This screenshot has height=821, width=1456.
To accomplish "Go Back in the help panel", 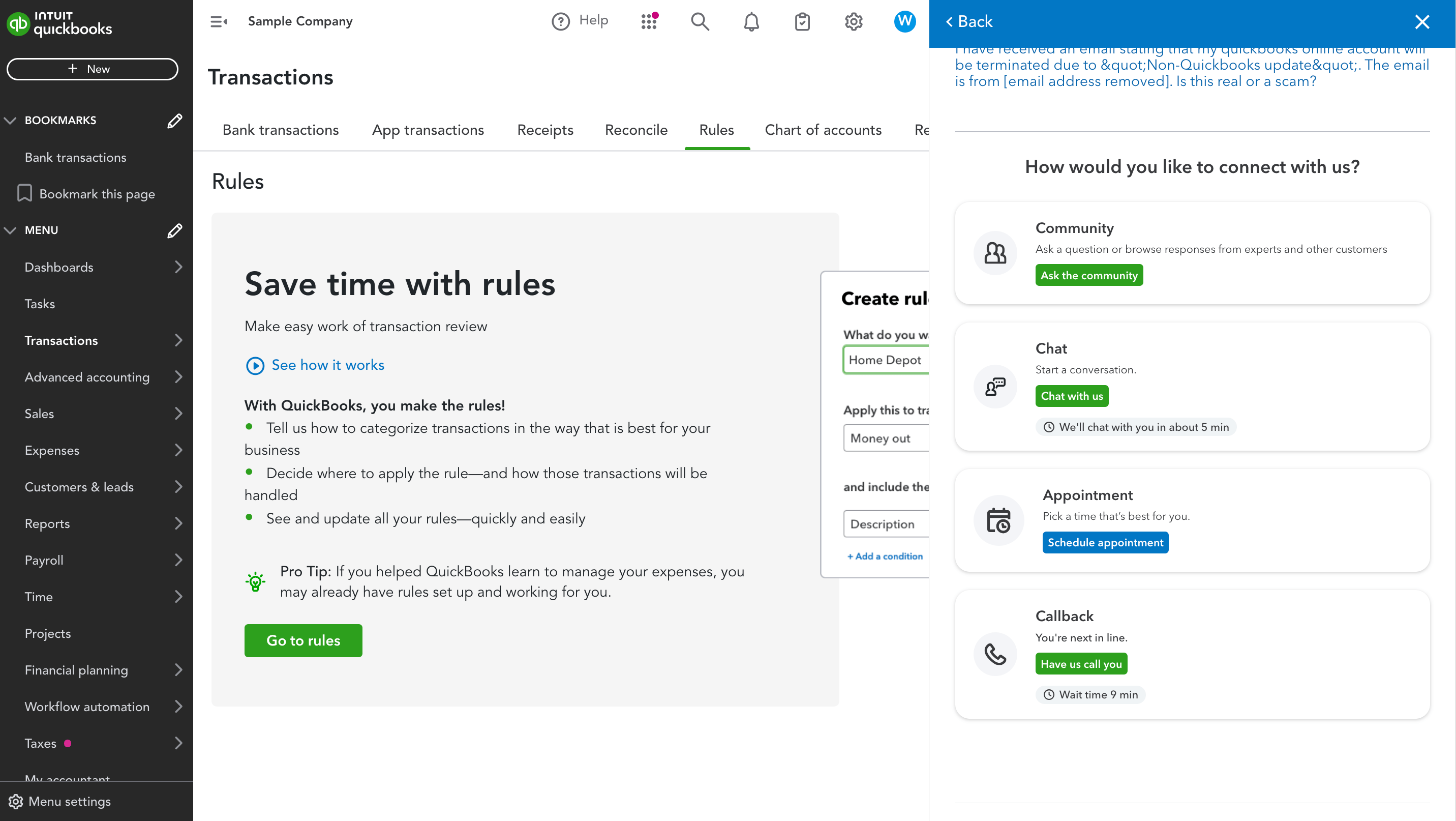I will [x=968, y=21].
